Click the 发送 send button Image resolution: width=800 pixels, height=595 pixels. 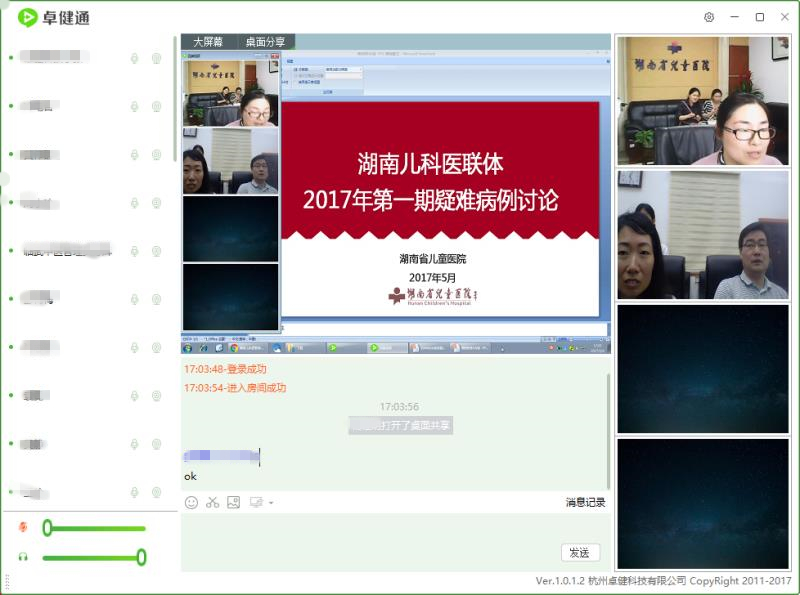coord(579,552)
